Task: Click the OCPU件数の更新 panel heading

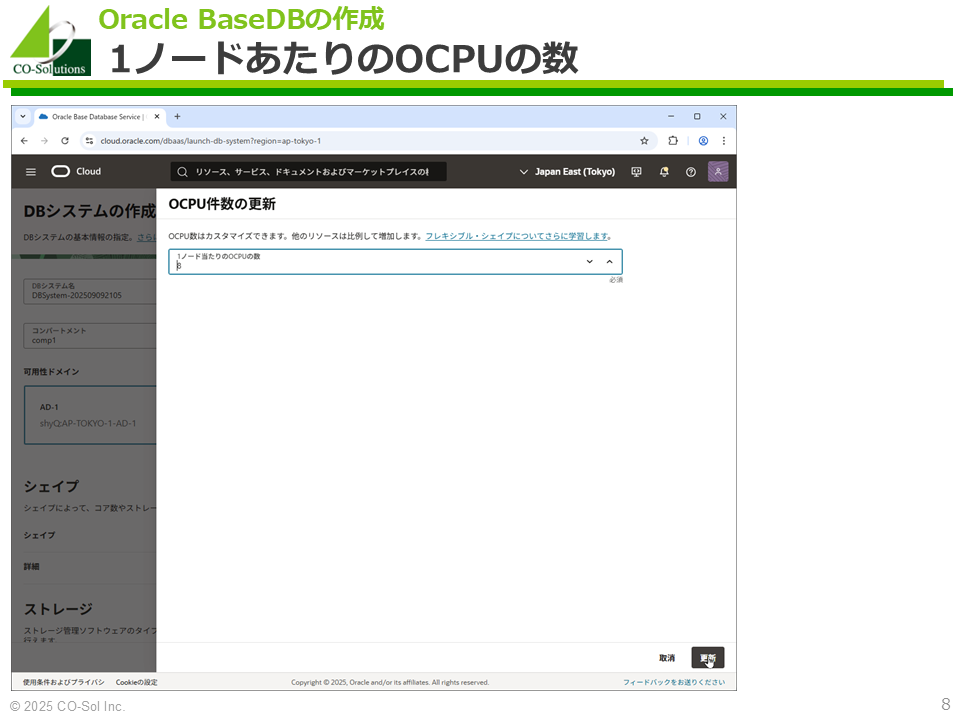Action: (222, 204)
